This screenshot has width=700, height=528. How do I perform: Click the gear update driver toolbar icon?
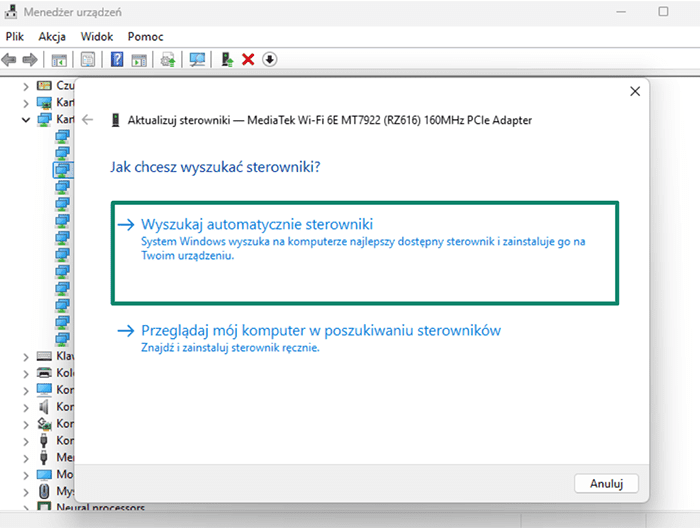pos(168,59)
